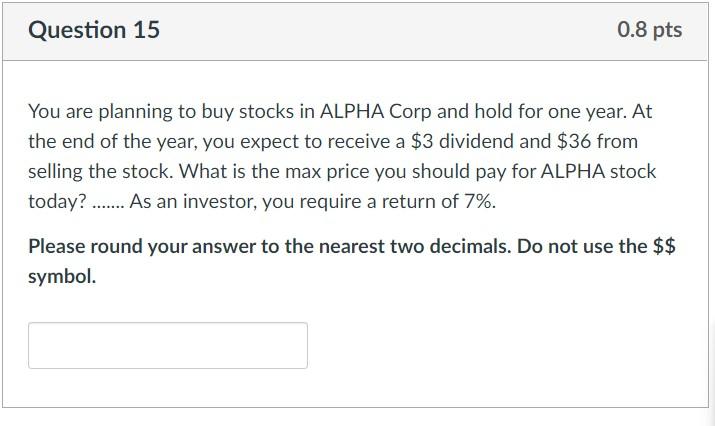Click the word today? in the question
This screenshot has height=426, width=715.
tap(57, 201)
